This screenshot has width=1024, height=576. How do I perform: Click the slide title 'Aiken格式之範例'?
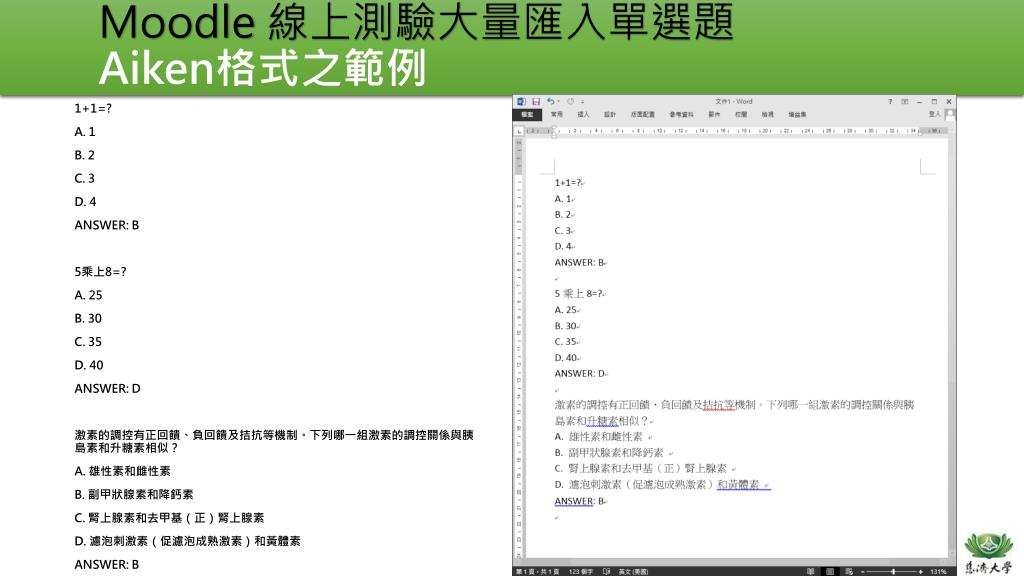tap(263, 68)
